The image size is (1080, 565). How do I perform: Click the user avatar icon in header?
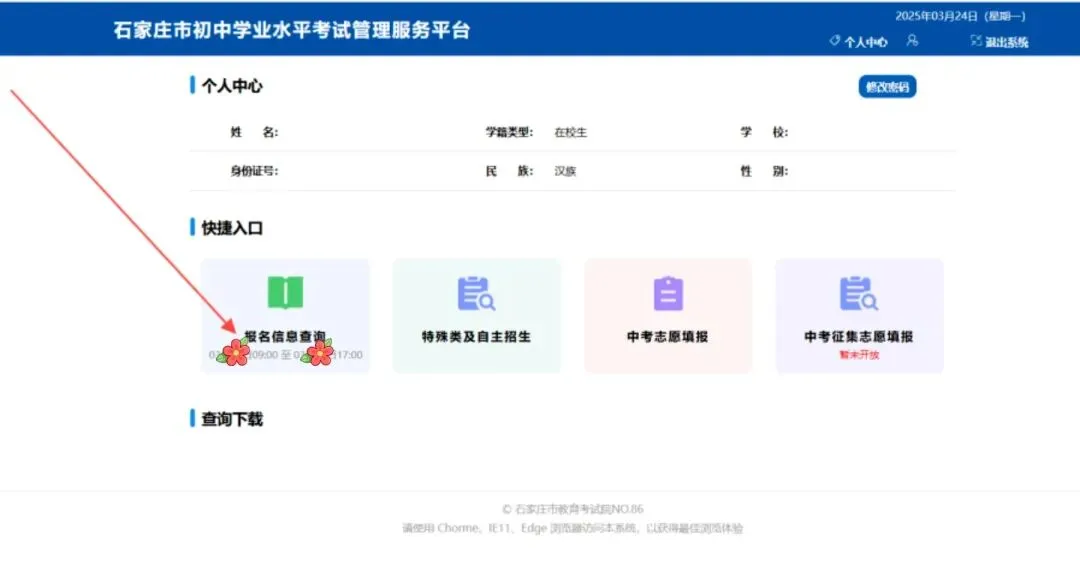coord(912,41)
